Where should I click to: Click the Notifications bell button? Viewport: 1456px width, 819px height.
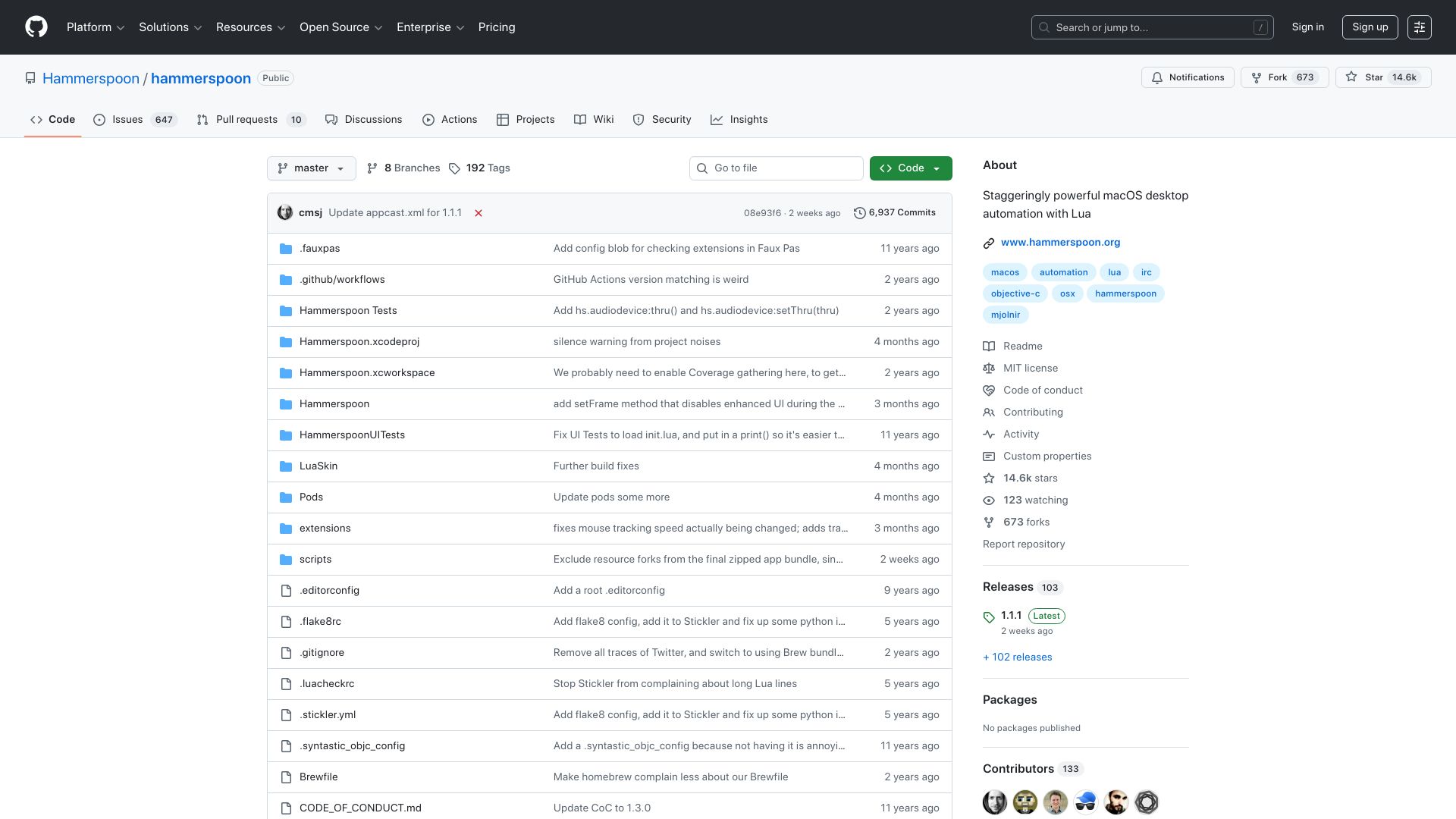1188,77
